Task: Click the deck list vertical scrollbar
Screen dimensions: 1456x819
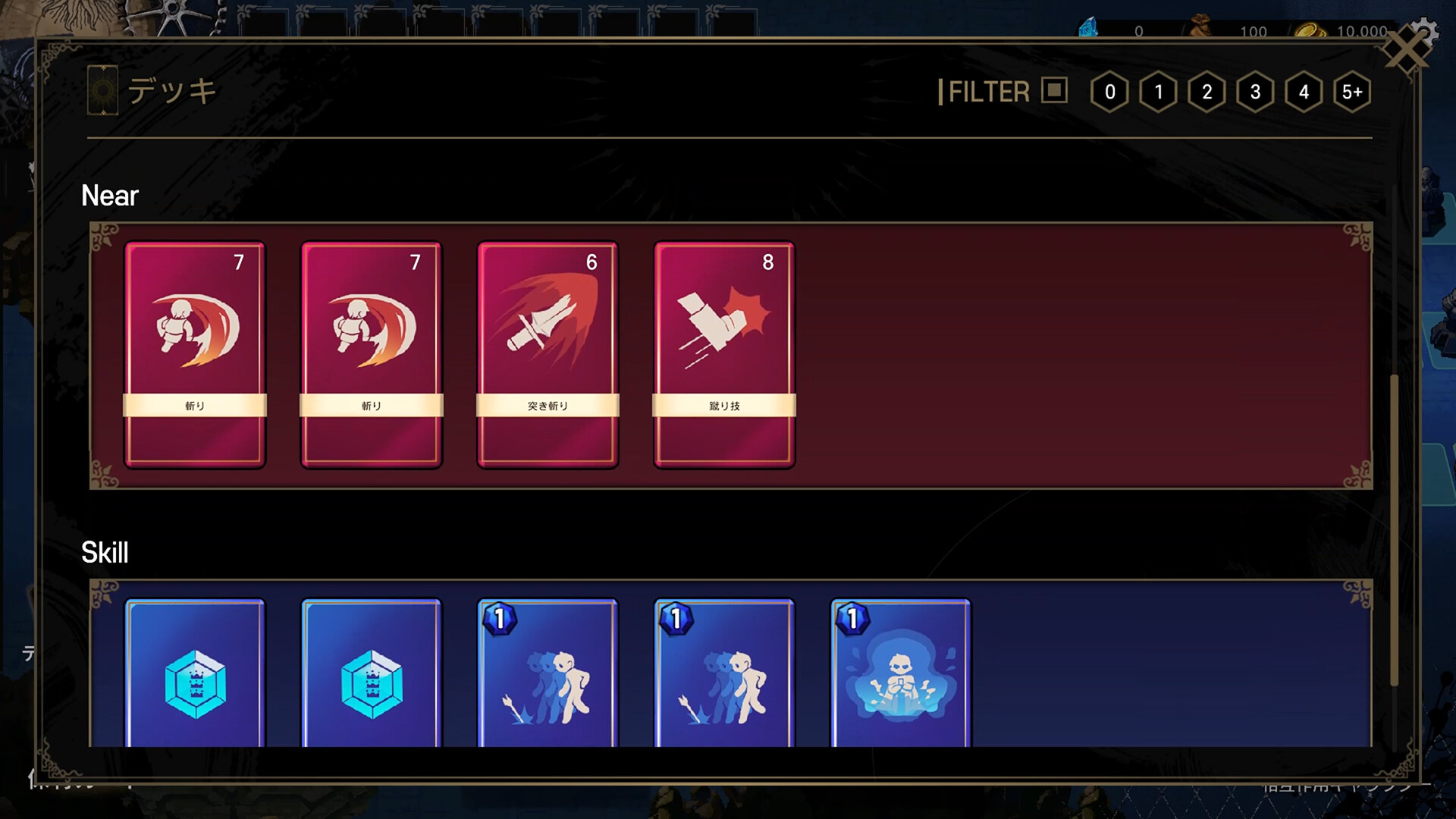Action: (1394, 530)
